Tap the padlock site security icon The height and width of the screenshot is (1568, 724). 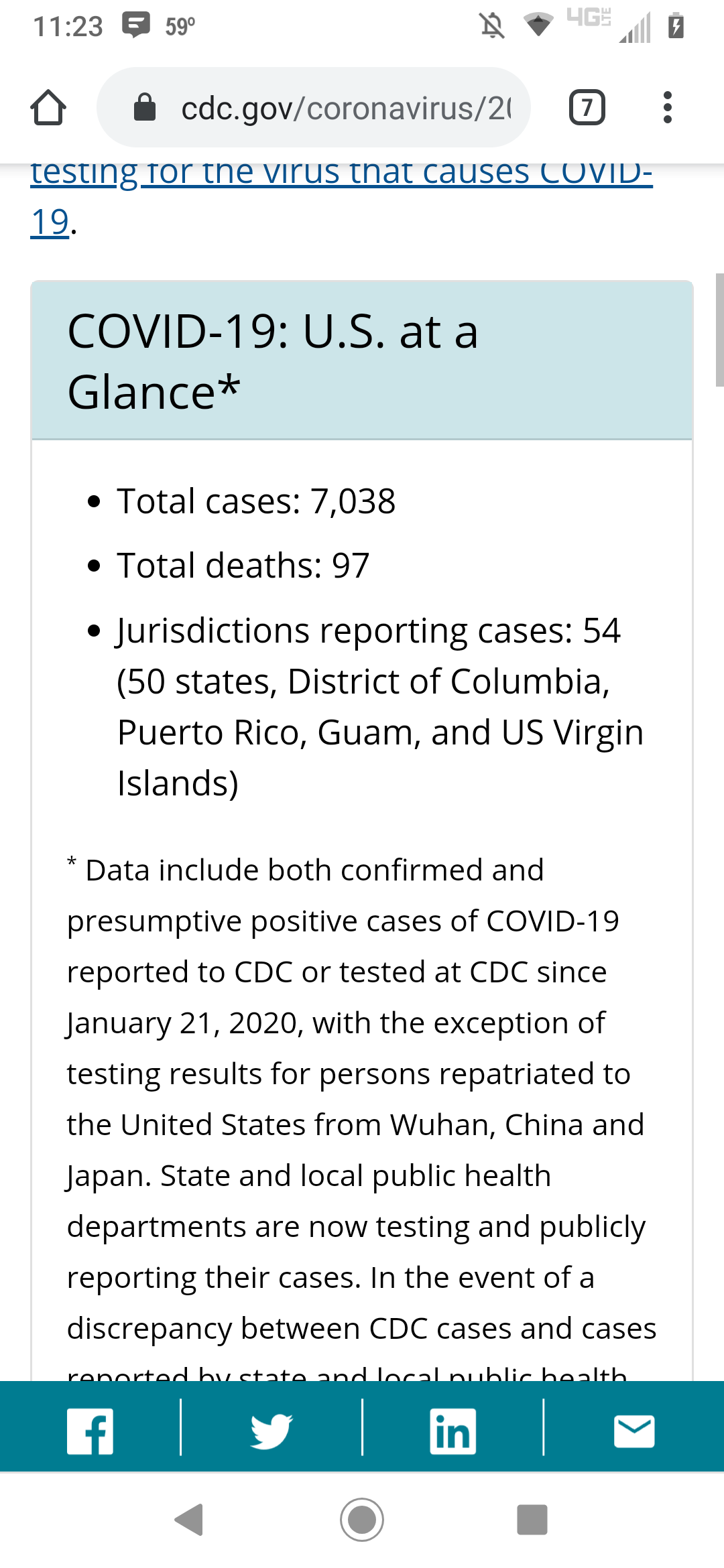(145, 108)
